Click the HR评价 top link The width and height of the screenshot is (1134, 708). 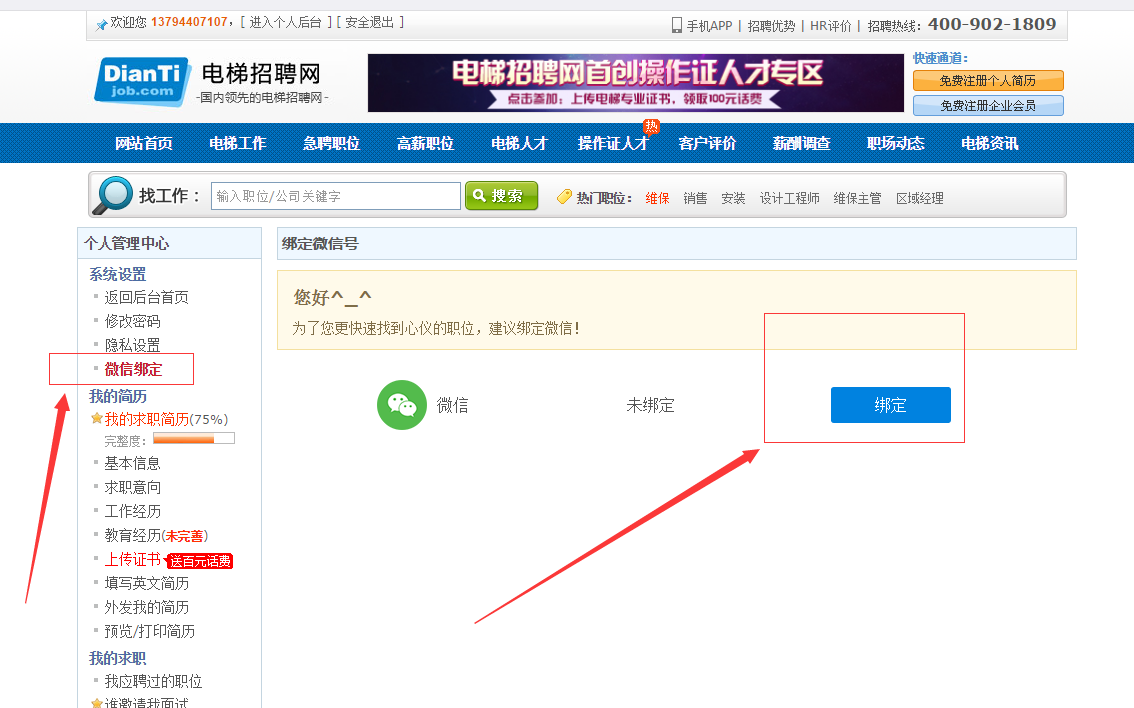click(x=830, y=26)
